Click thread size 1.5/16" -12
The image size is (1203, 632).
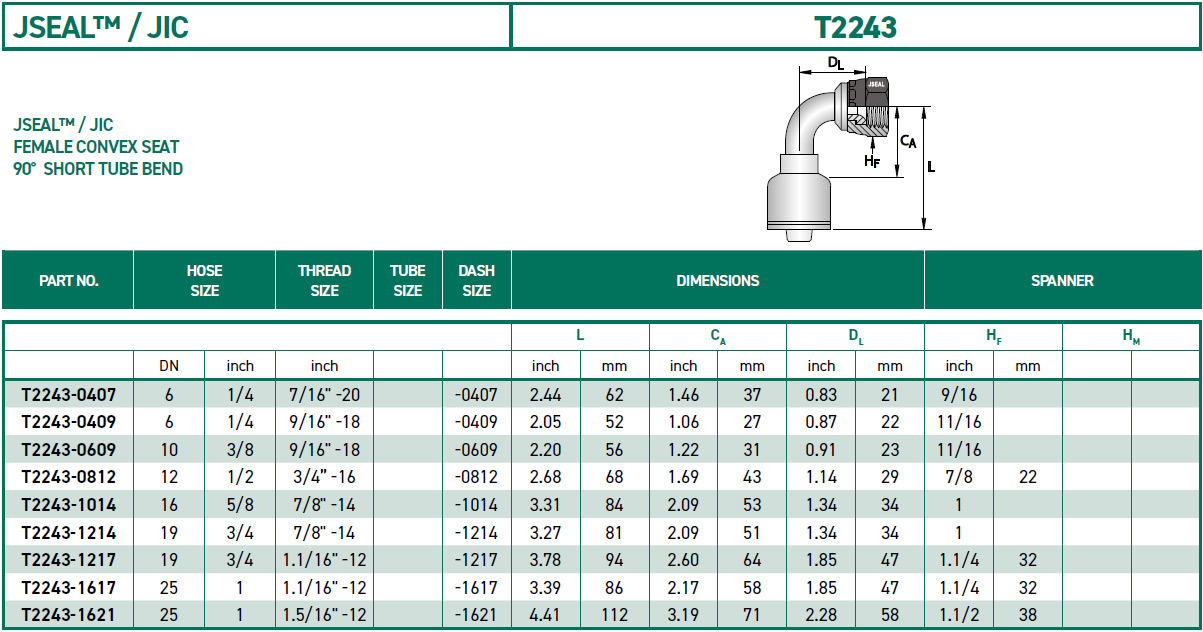tap(324, 615)
